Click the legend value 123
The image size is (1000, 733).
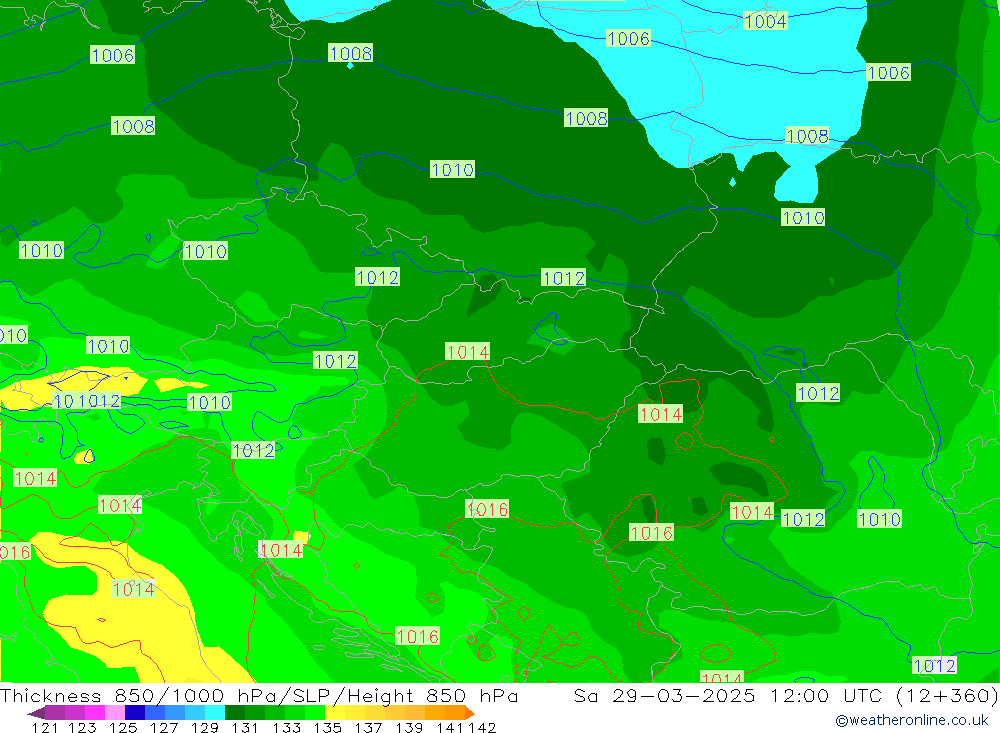pos(82,727)
